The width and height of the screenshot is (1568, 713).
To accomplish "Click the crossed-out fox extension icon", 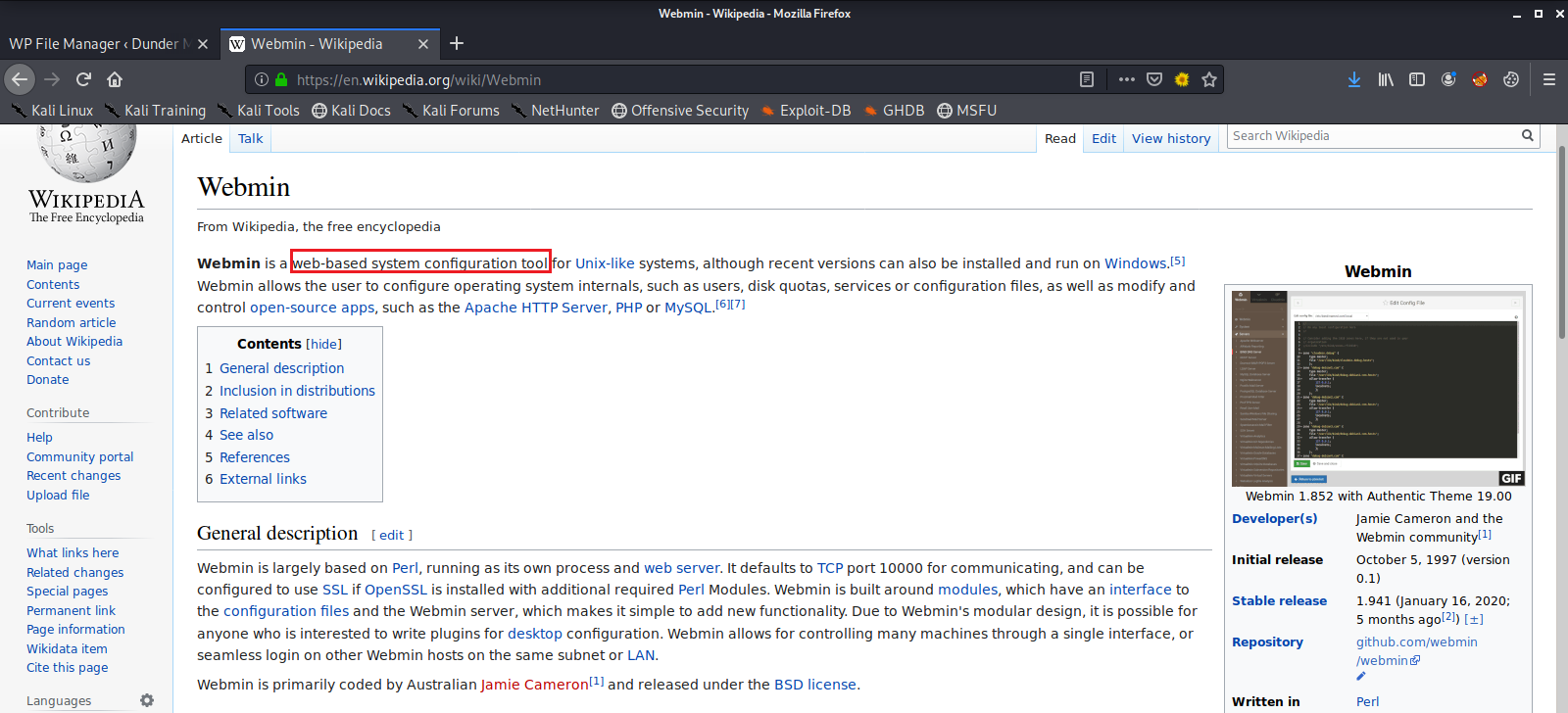I will (1480, 79).
